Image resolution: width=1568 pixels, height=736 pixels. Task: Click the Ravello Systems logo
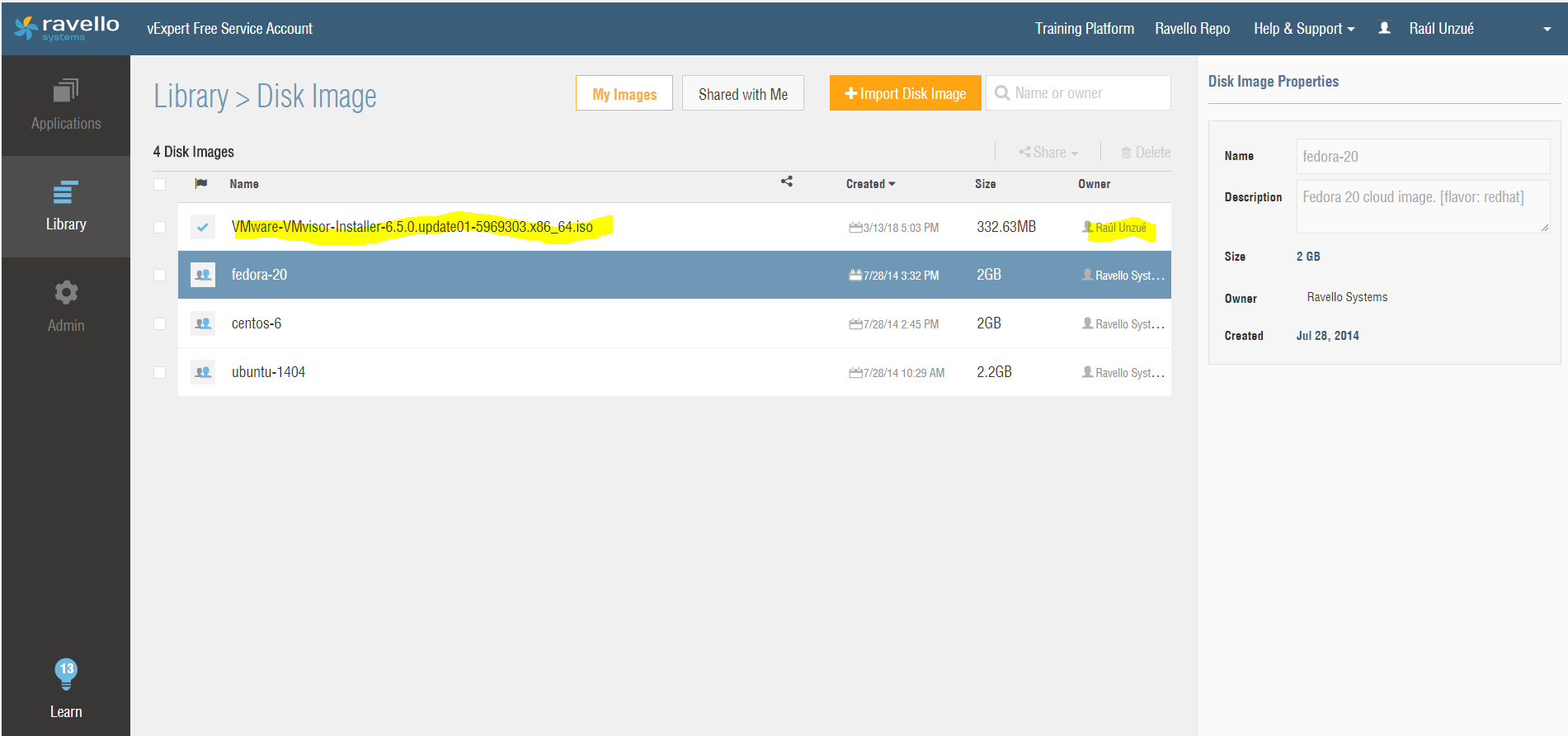[67, 28]
